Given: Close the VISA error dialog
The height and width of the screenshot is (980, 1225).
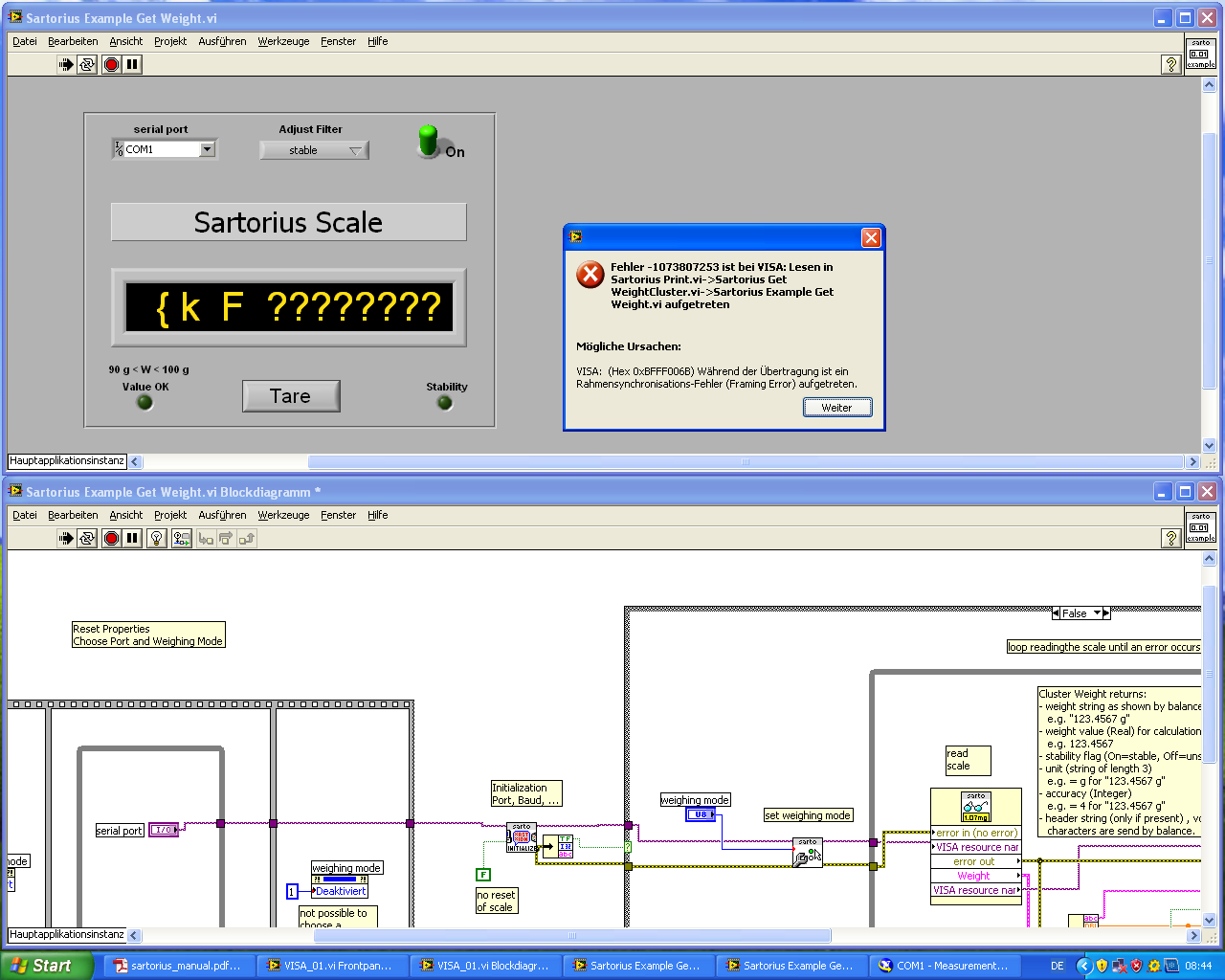Looking at the screenshot, I should click(871, 237).
